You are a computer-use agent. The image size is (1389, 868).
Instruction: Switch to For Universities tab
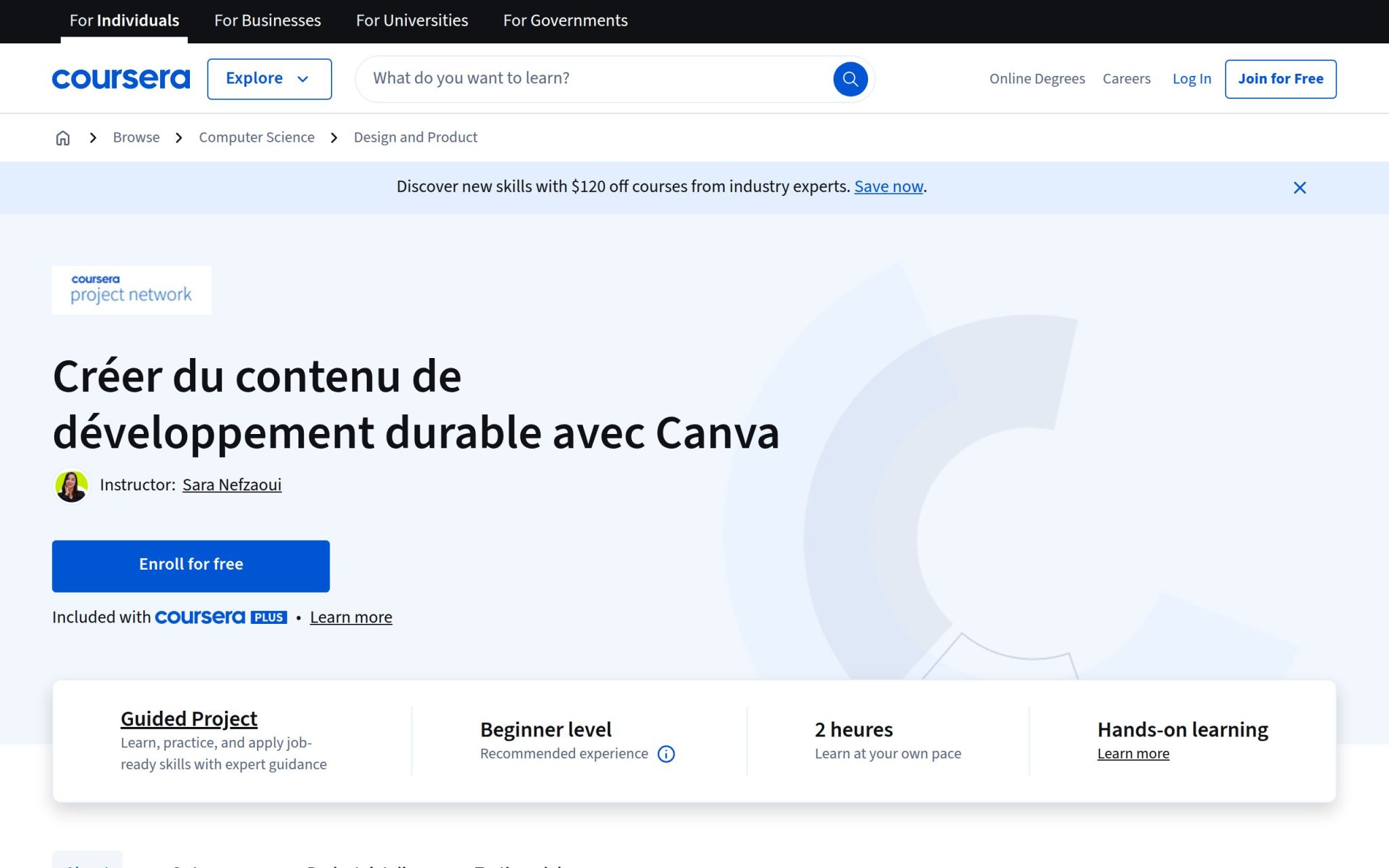[x=412, y=21]
